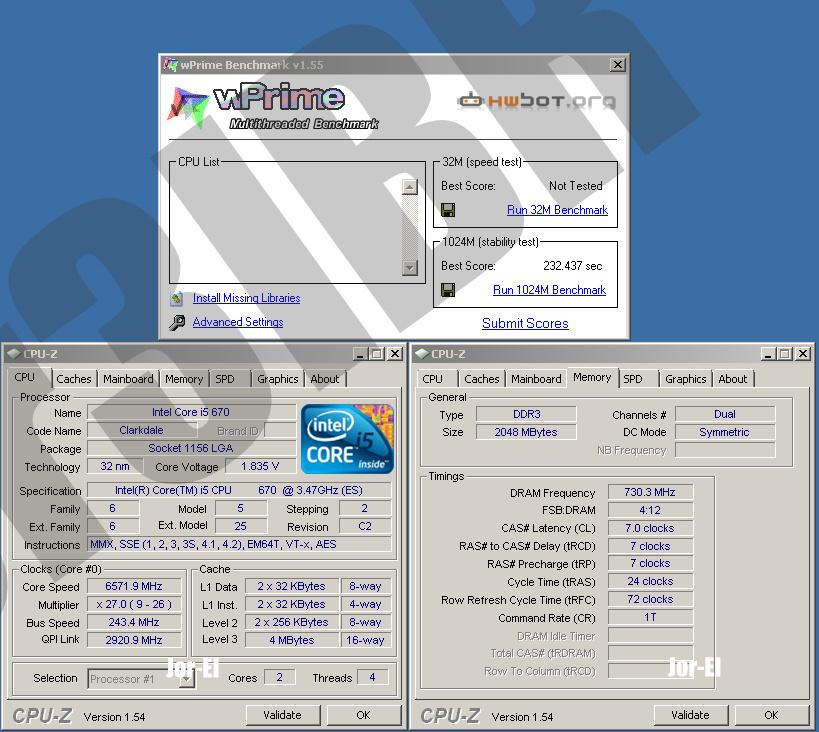The height and width of the screenshot is (732, 819).
Task: Switch to Mainboard tab in left CPU-Z
Action: [x=128, y=379]
